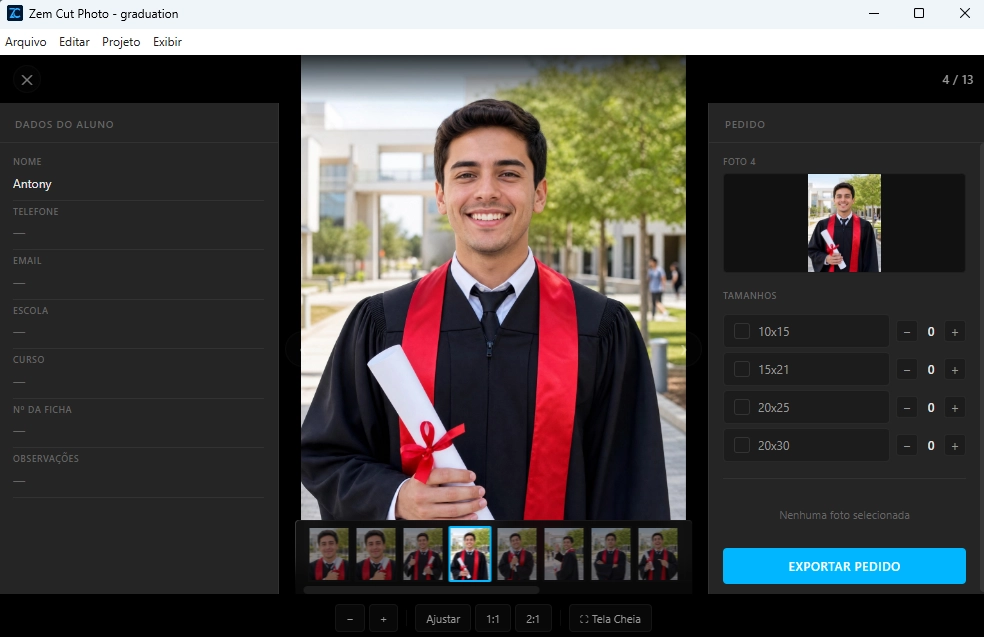This screenshot has width=984, height=637.
Task: Open the Projeto menu
Action: (x=121, y=41)
